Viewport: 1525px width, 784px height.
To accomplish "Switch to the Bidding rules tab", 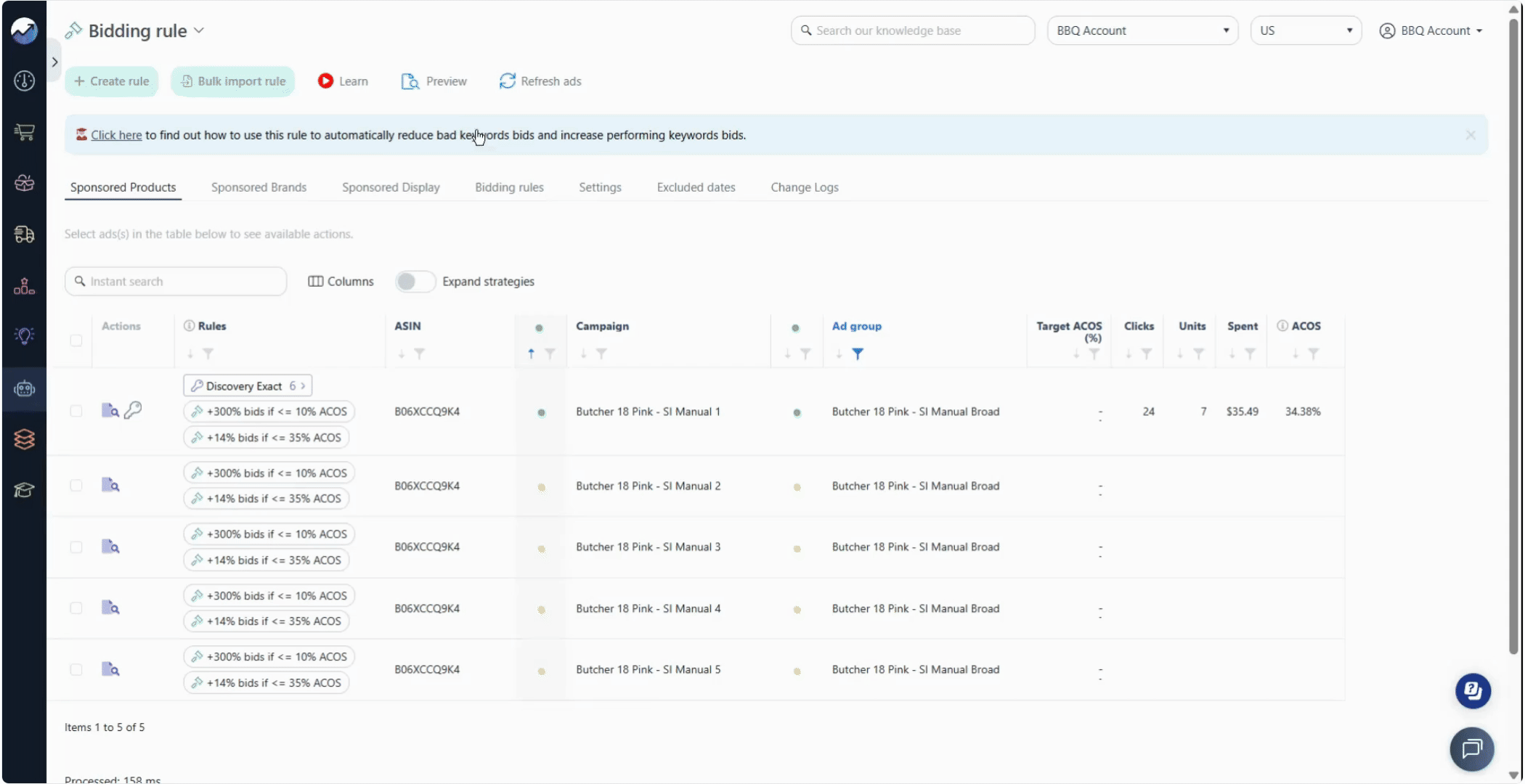I will (509, 187).
